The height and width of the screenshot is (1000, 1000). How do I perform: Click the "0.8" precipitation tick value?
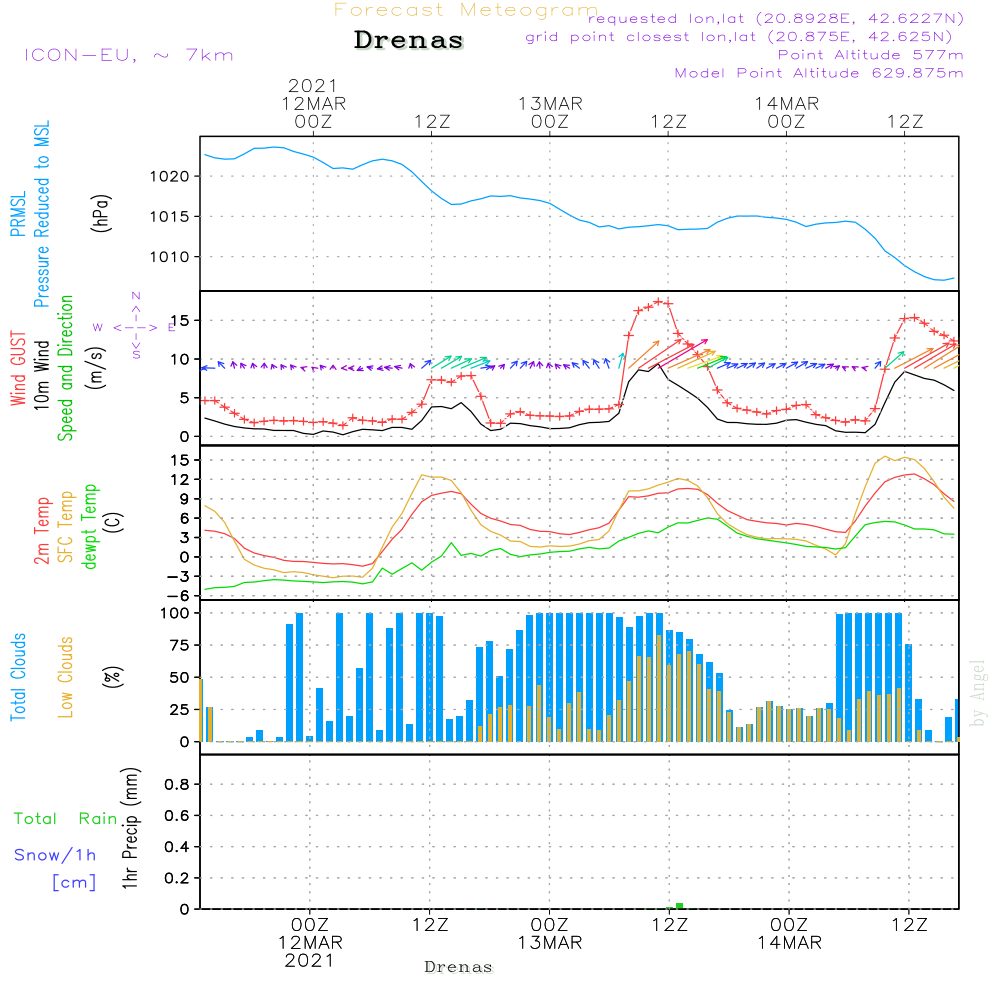coord(177,784)
